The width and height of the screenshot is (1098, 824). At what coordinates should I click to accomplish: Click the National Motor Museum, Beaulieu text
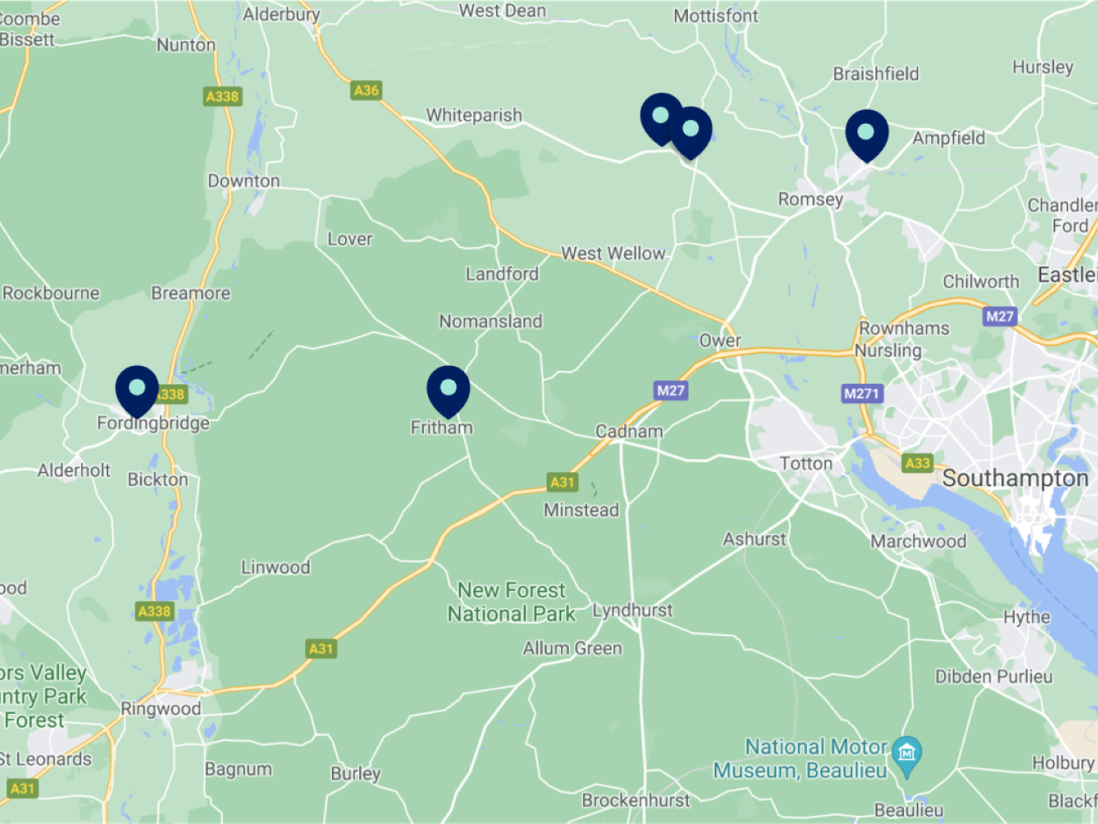pyautogui.click(x=800, y=759)
